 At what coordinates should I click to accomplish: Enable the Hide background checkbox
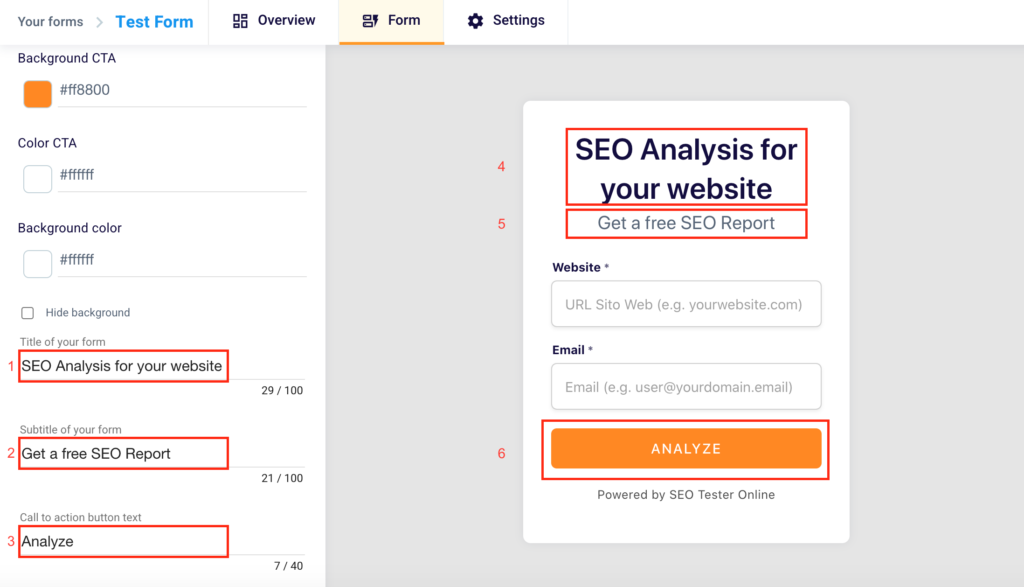click(x=28, y=313)
